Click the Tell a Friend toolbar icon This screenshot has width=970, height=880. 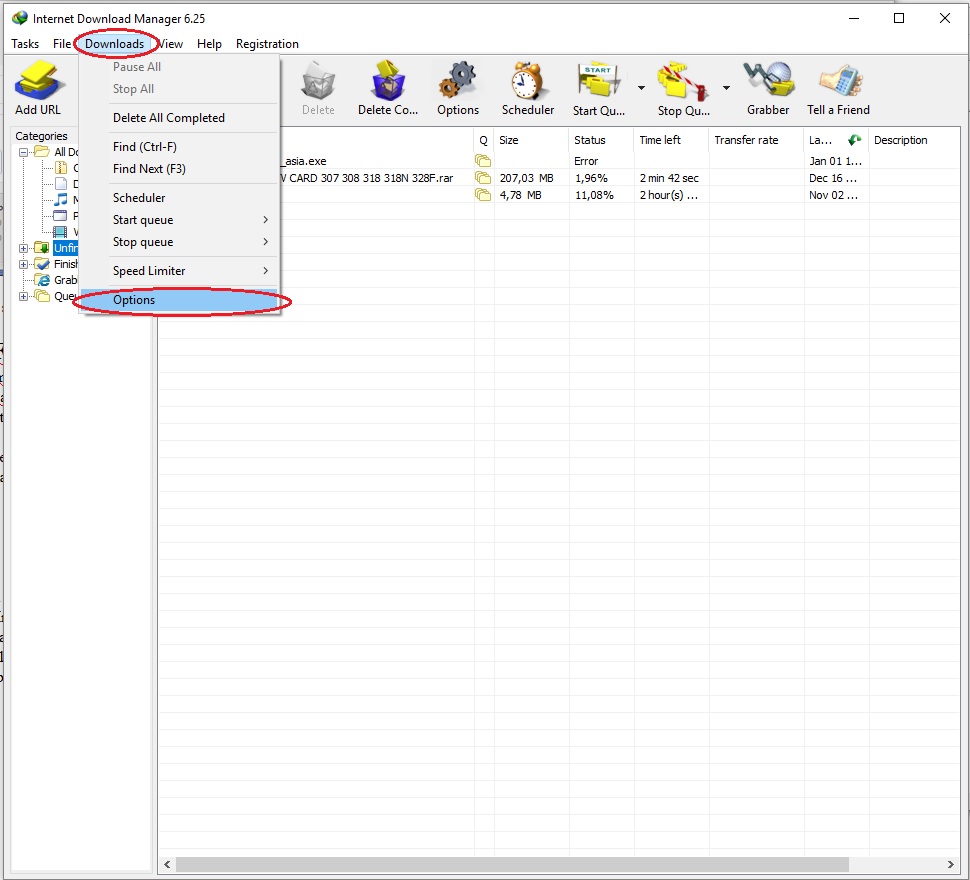click(x=838, y=85)
